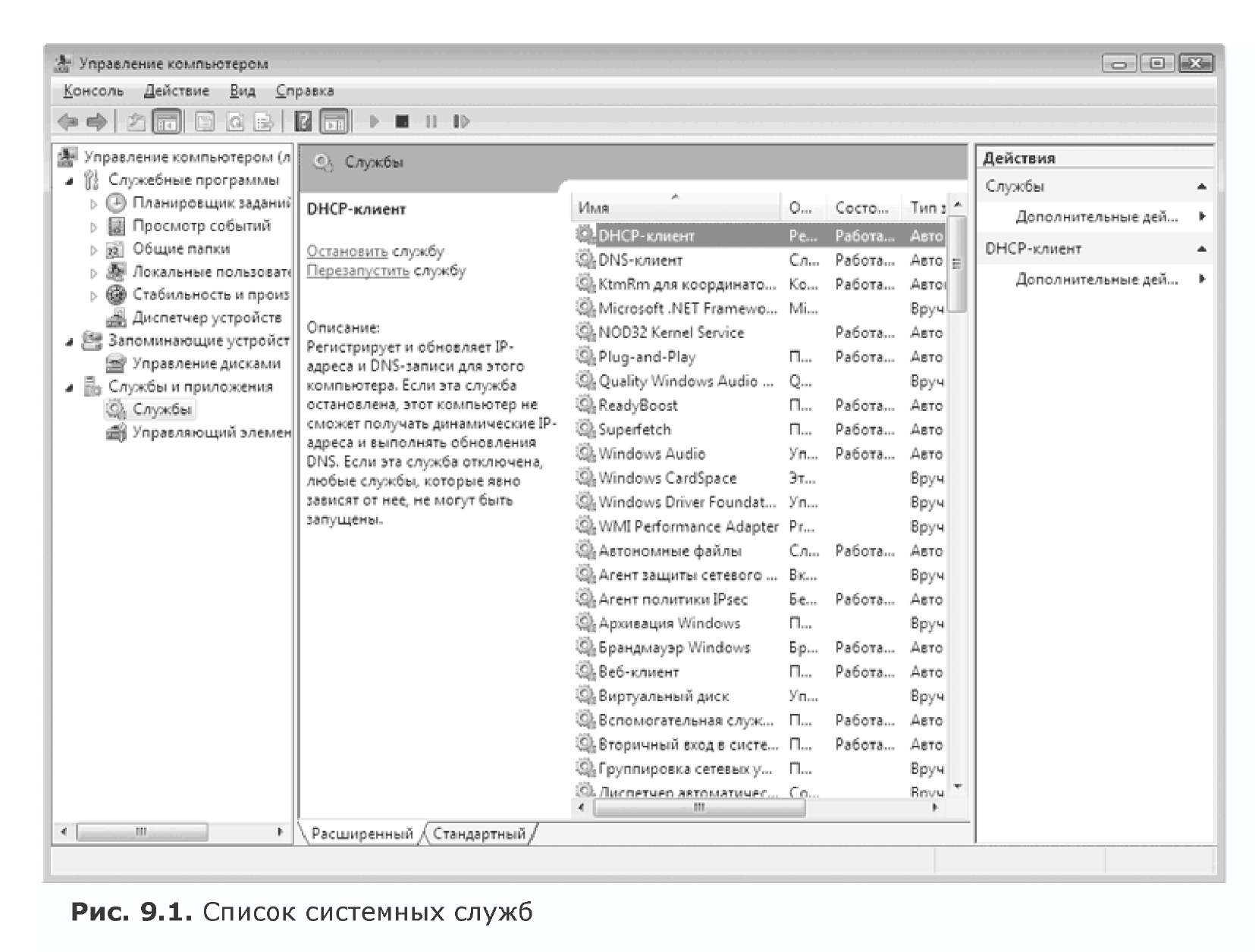Click the services list vertical scrollbar thumb
The height and width of the screenshot is (952, 1255).
[957, 264]
